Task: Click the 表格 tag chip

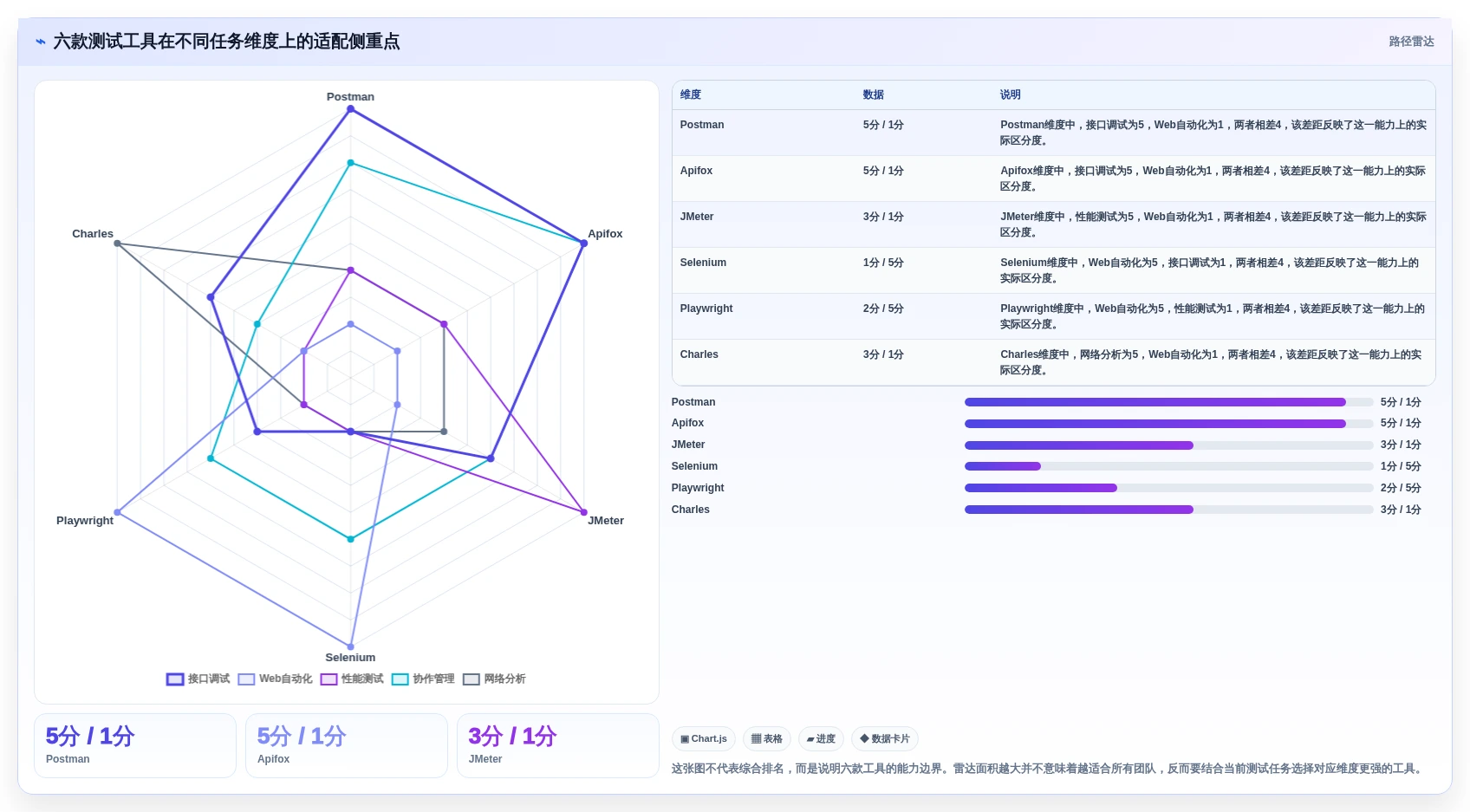Action: [767, 739]
